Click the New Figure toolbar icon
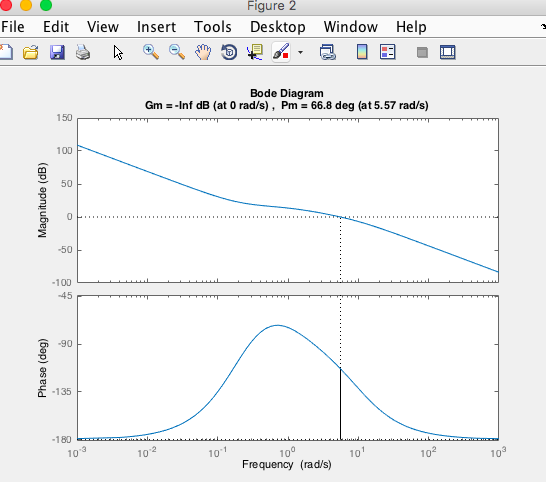Screen dimensions: 546x482 click(6, 53)
